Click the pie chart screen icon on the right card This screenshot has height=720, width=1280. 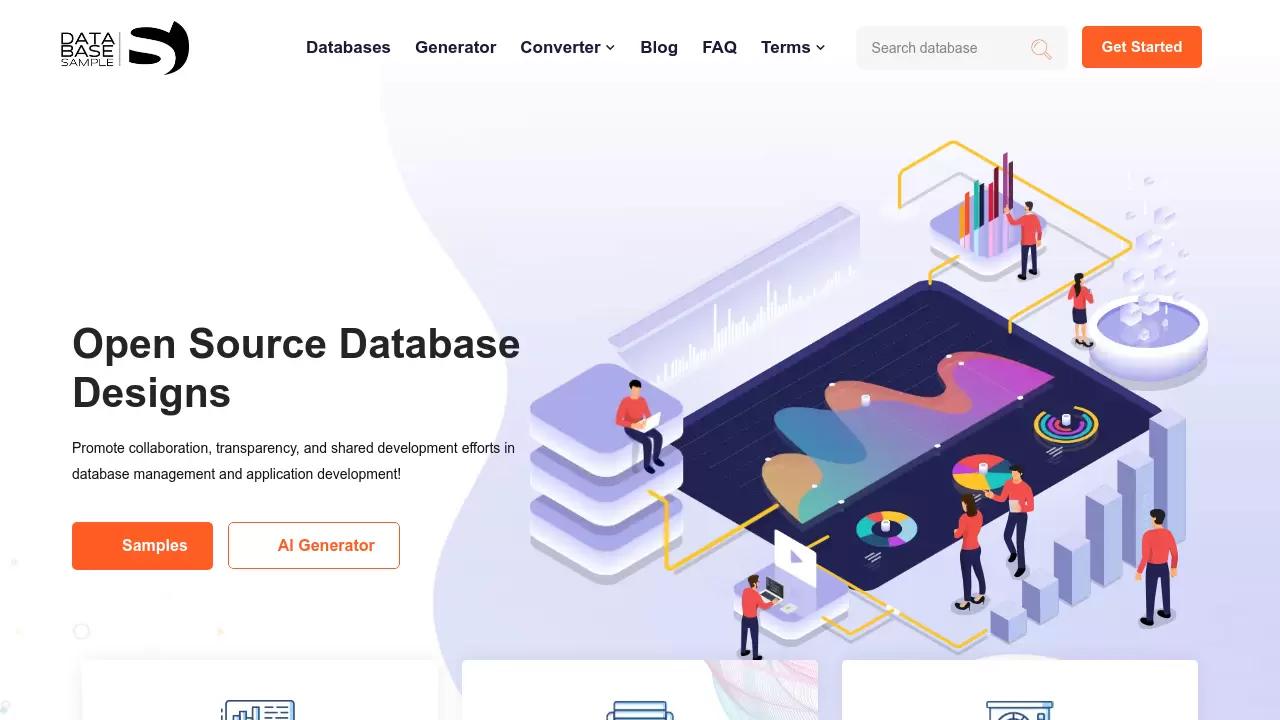pos(1020,710)
